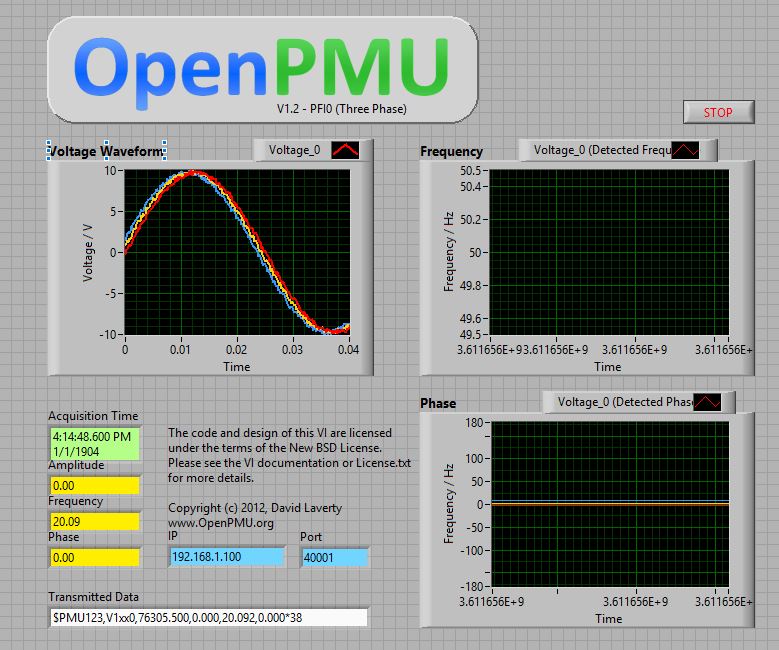This screenshot has height=650, width=779.
Task: Click the Detected Frequency legend line icon
Action: (x=685, y=151)
